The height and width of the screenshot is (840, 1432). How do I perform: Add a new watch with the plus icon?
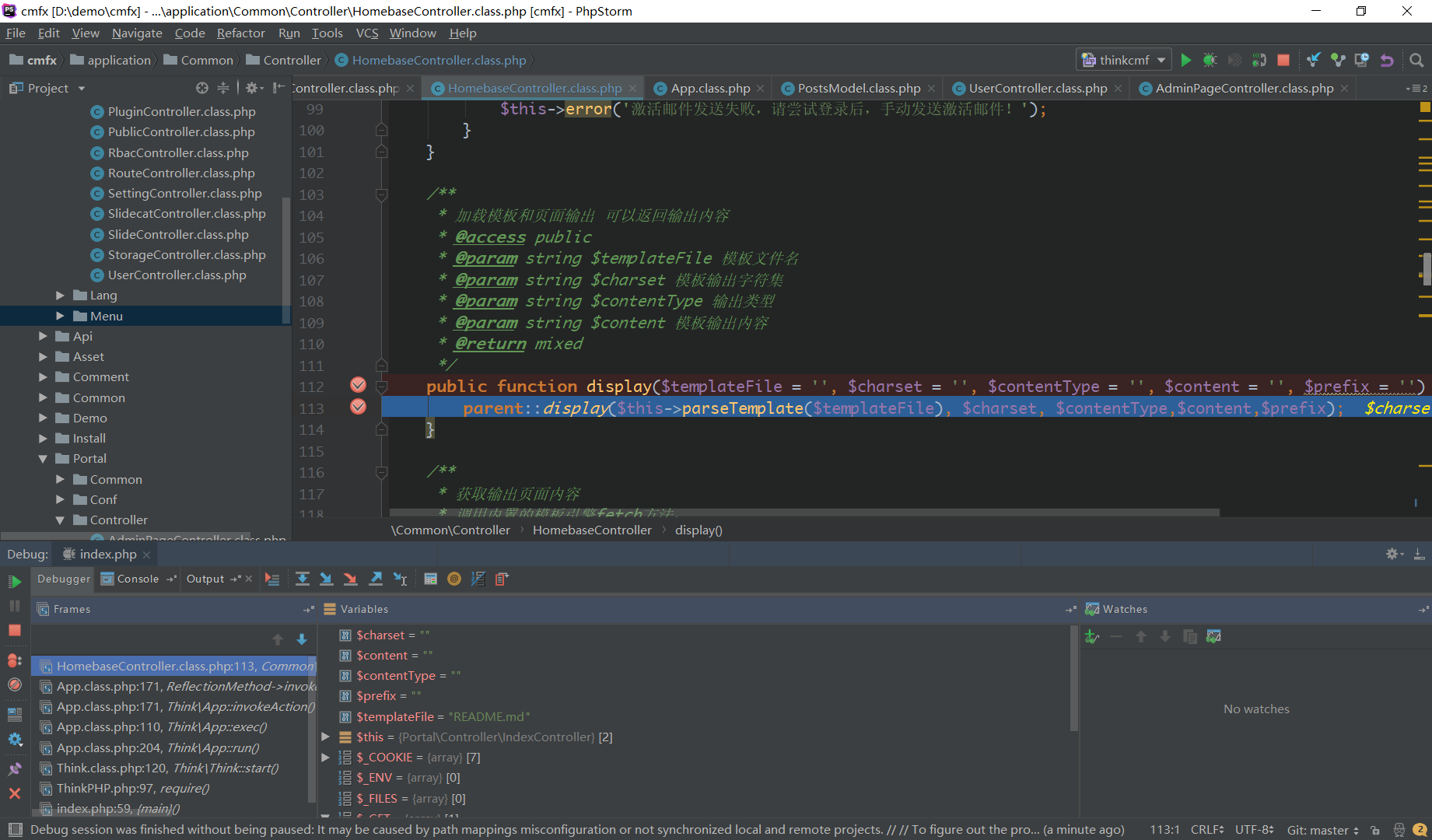point(1092,636)
